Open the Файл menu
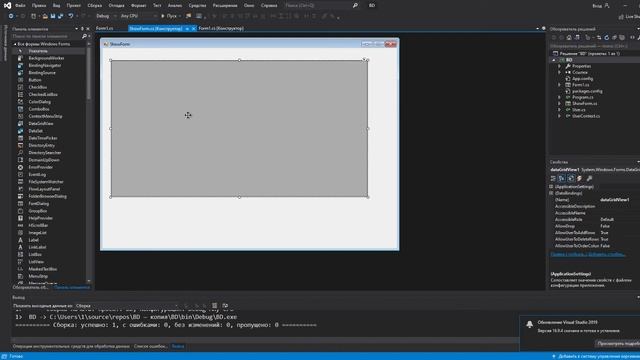640x360 pixels. (20, 6)
